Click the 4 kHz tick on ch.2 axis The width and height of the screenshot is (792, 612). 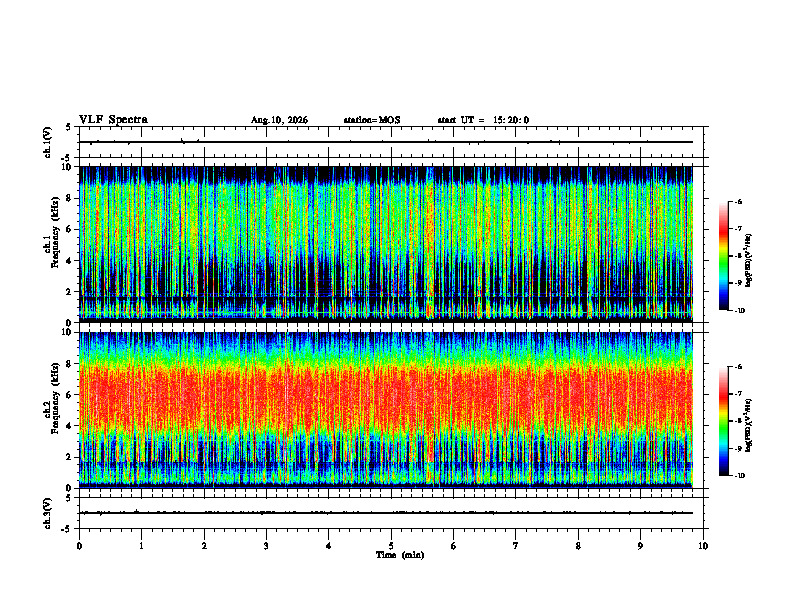(70, 426)
